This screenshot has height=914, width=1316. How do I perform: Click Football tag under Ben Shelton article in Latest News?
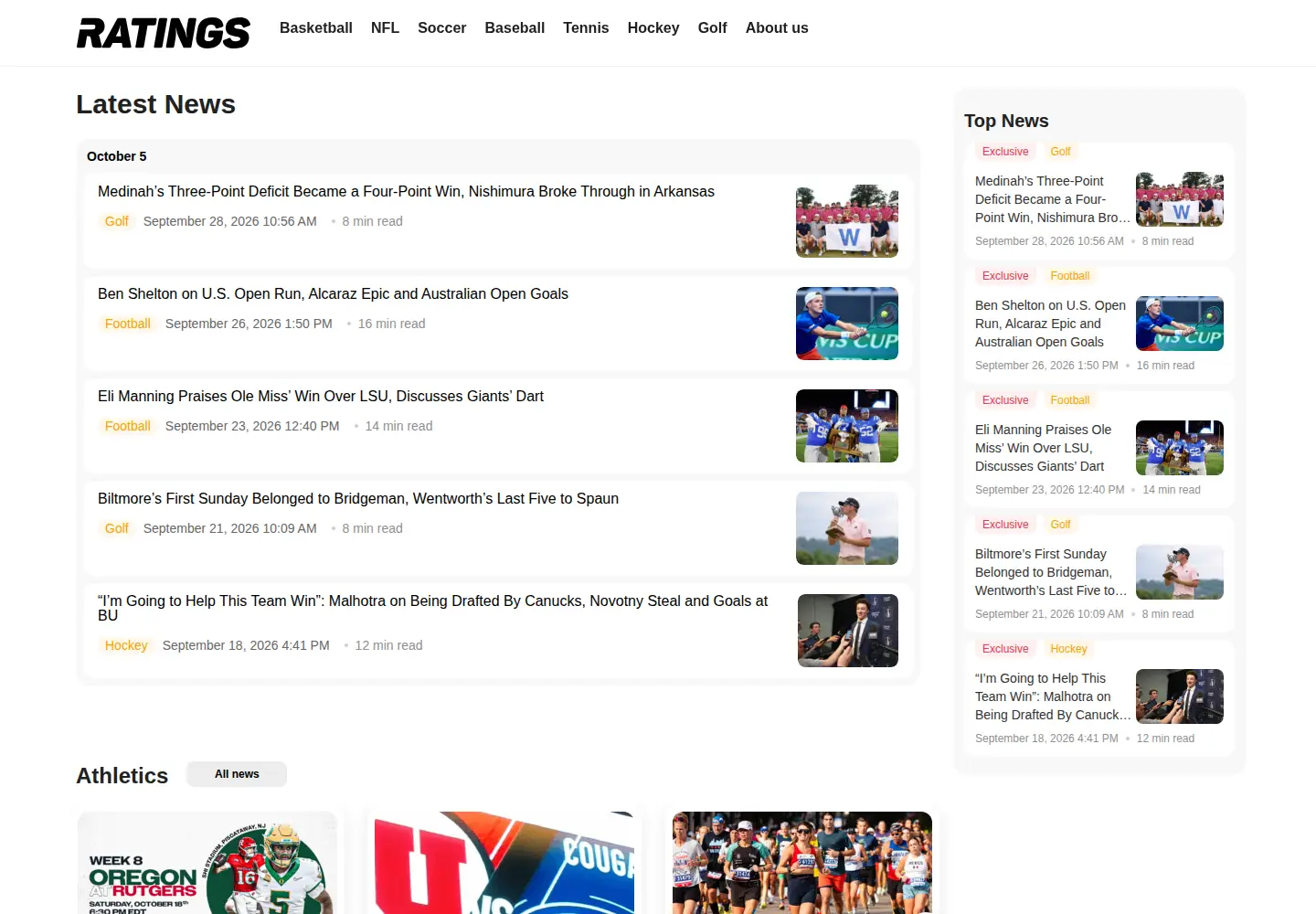[127, 324]
